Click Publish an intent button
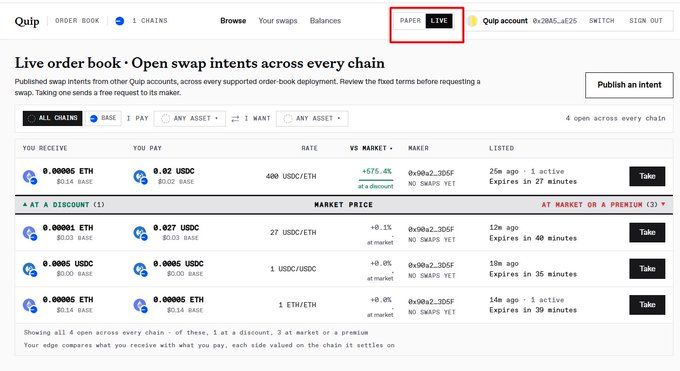The image size is (680, 371). (x=629, y=85)
